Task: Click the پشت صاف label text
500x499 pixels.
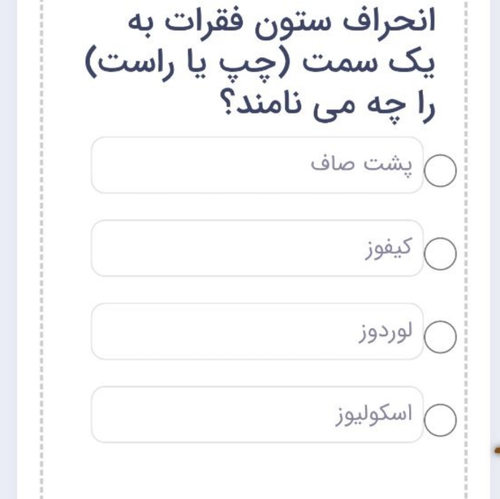Action: 361,164
